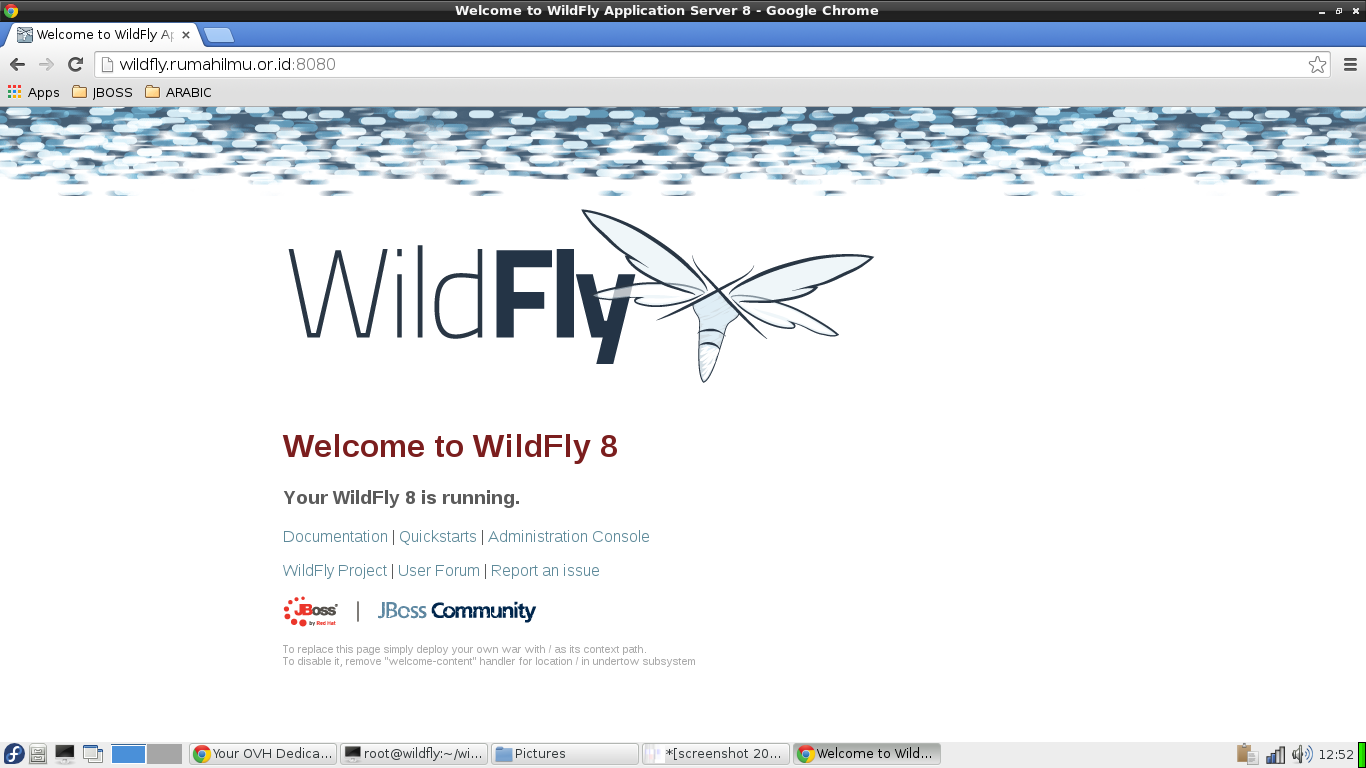Click the browser back arrow button
Screen dimensions: 1366x768
(x=17, y=64)
